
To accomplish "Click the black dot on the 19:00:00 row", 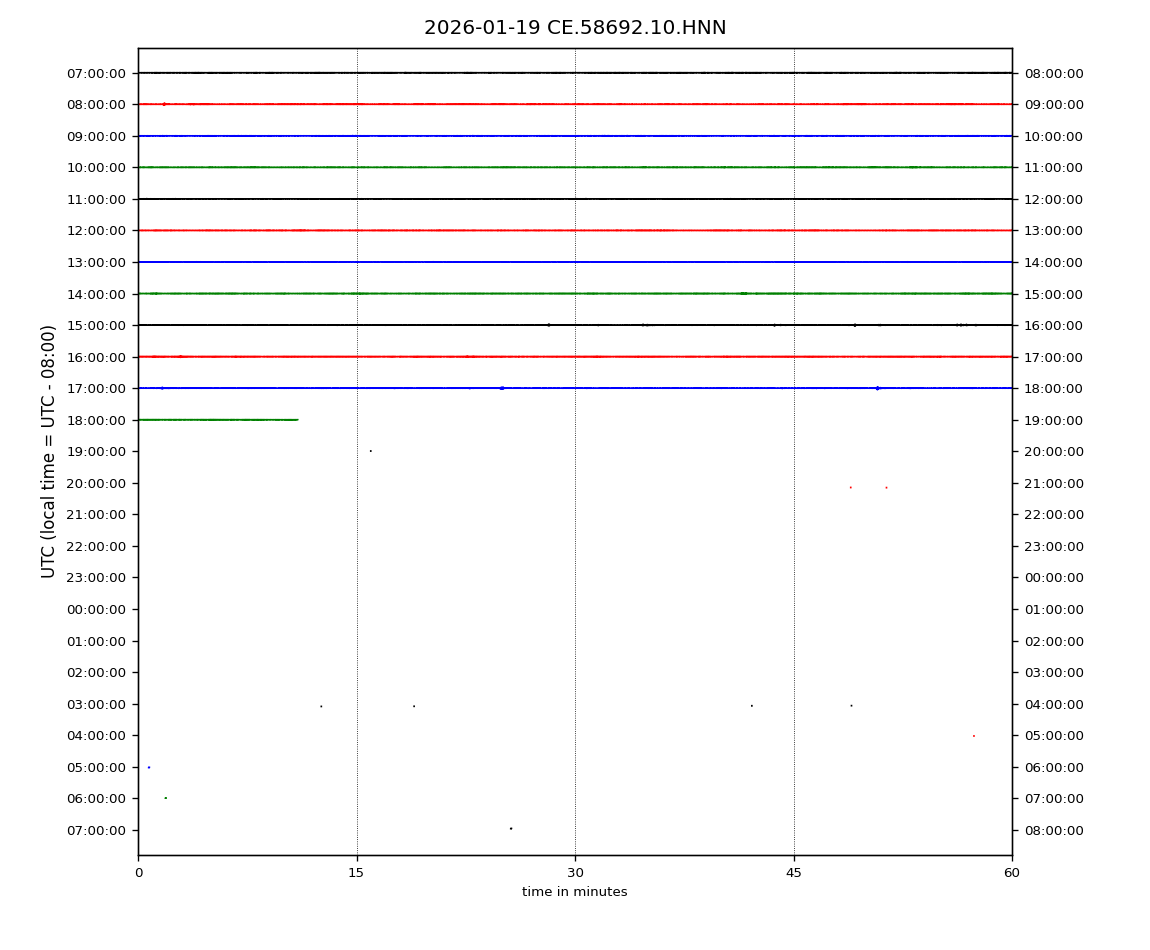I will (x=370, y=451).
